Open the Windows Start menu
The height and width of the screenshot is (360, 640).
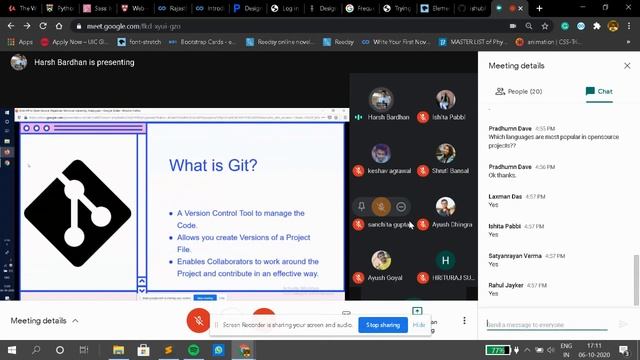(12, 350)
